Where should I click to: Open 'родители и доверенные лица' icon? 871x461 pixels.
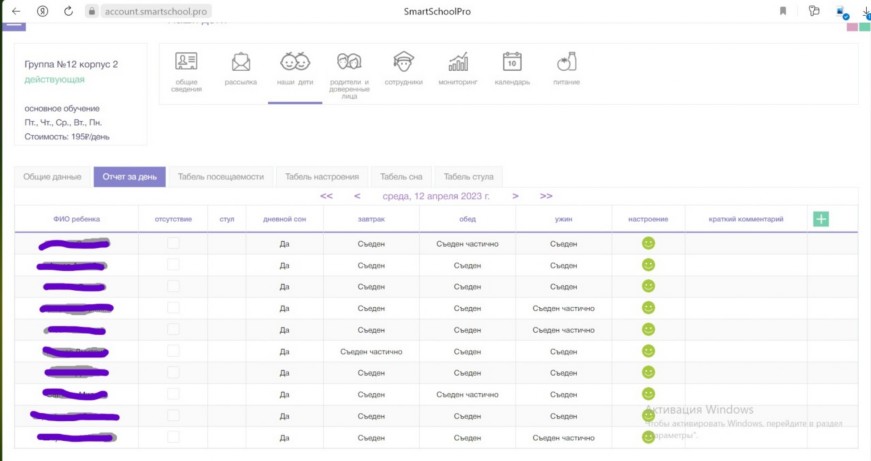tap(349, 62)
